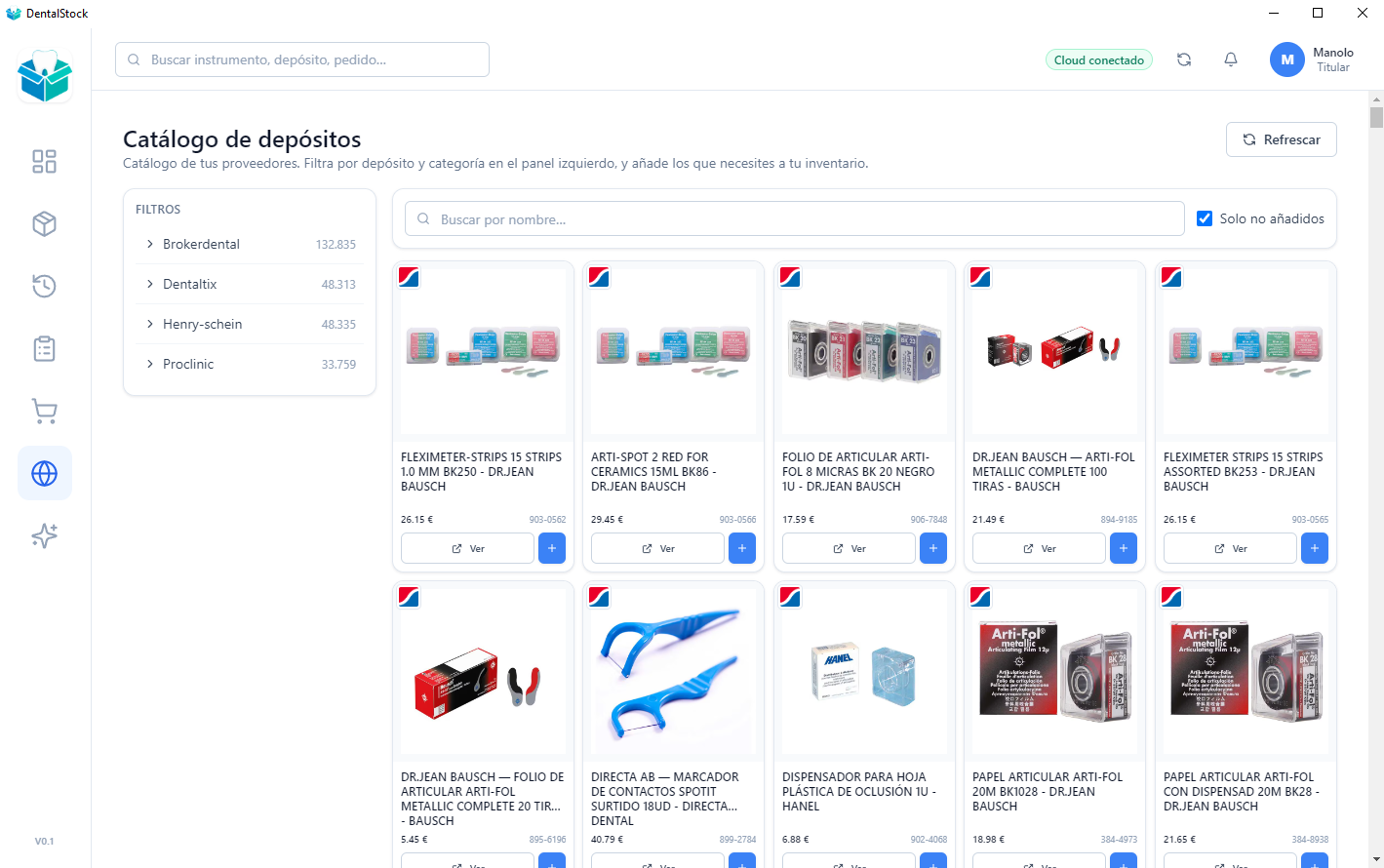Click the Dentaltix count 48.313
The image size is (1384, 868).
click(x=338, y=285)
